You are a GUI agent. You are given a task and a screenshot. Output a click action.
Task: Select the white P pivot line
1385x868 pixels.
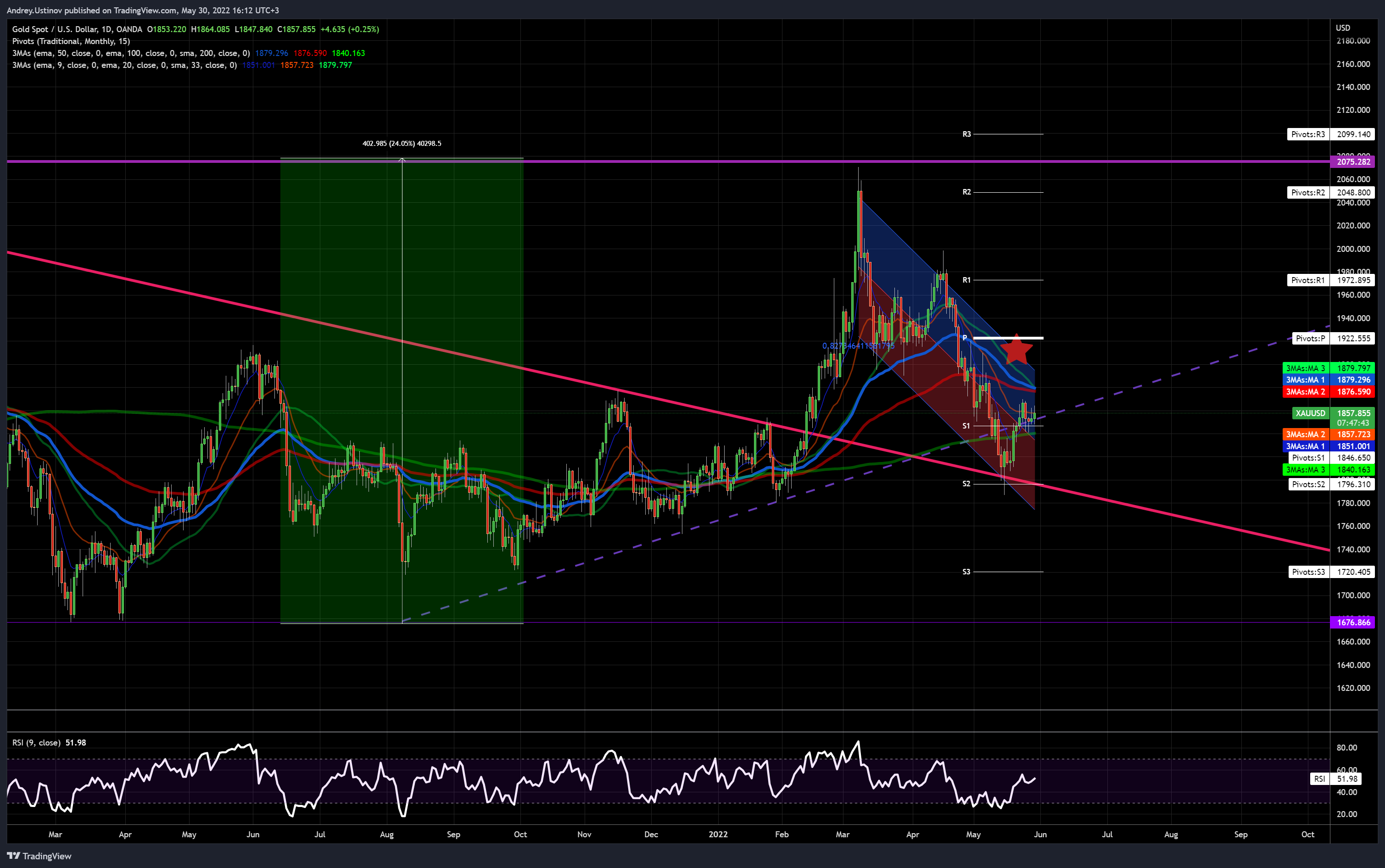click(1008, 338)
